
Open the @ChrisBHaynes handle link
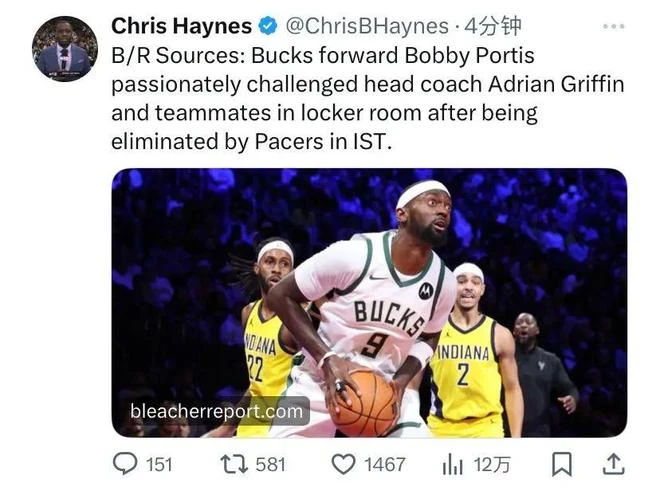[367, 26]
